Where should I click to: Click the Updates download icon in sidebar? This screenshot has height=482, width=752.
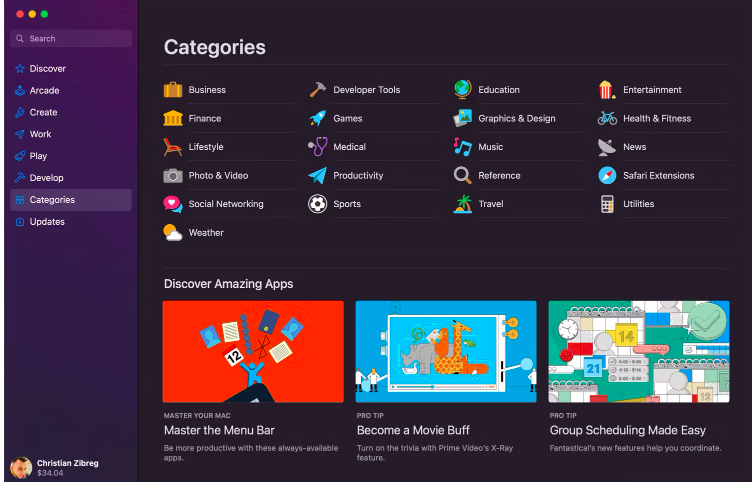coord(20,222)
